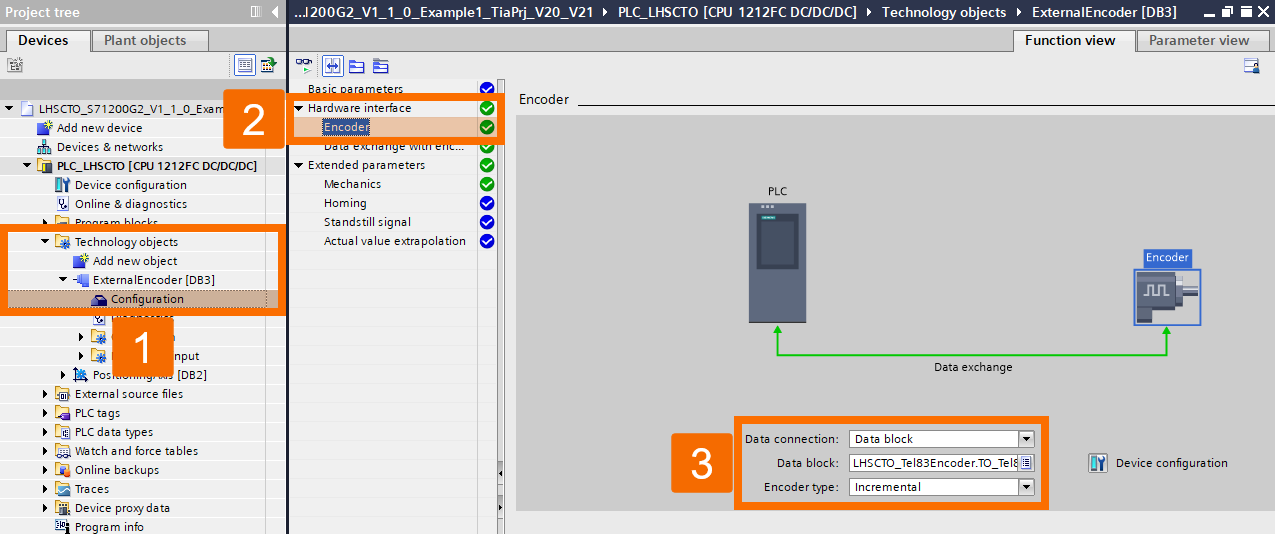Toggle the details view table icon
This screenshot has height=534, width=1275.
[245, 65]
